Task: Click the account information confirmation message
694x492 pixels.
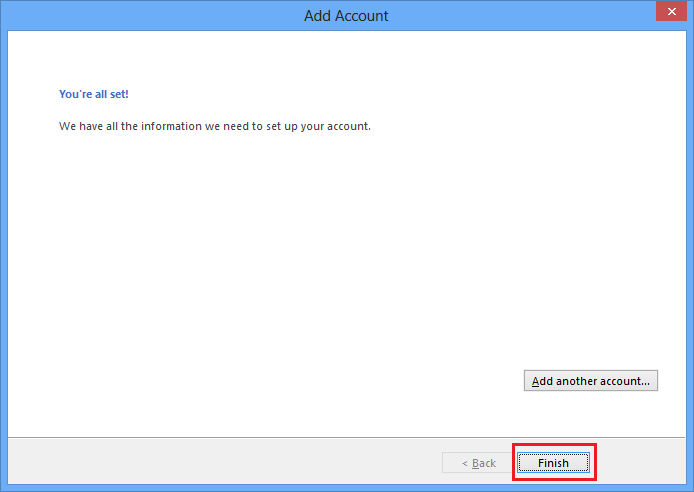Action: click(215, 127)
